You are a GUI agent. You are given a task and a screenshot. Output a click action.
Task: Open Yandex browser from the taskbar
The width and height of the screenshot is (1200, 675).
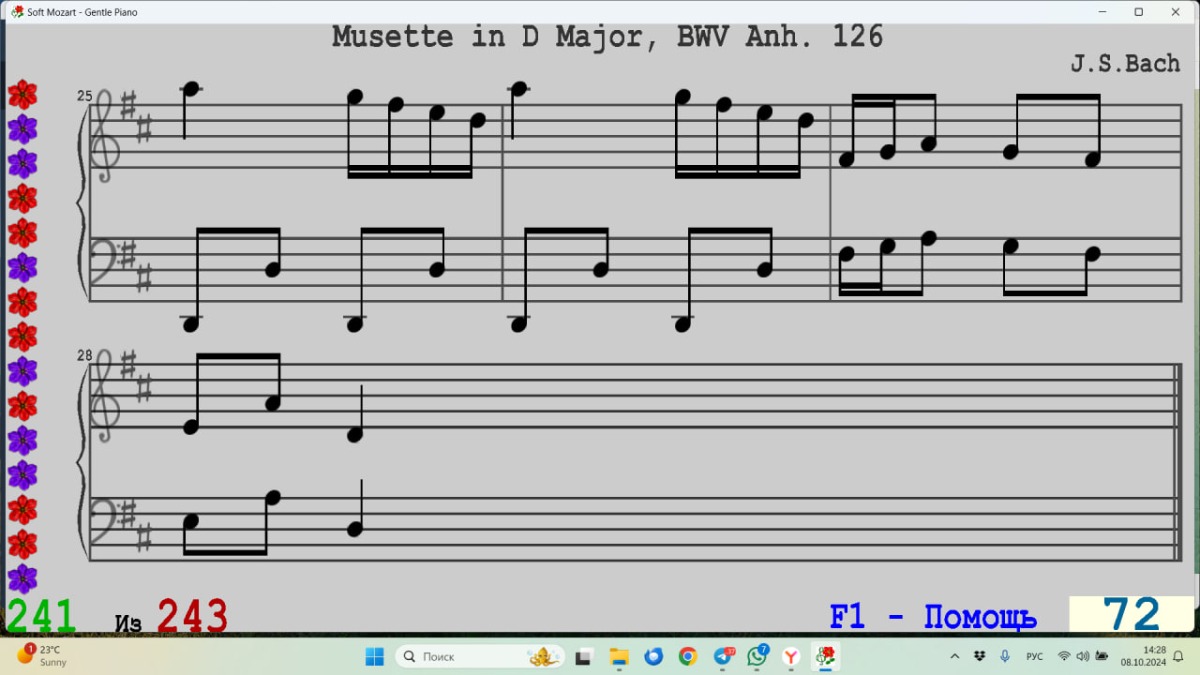(791, 657)
